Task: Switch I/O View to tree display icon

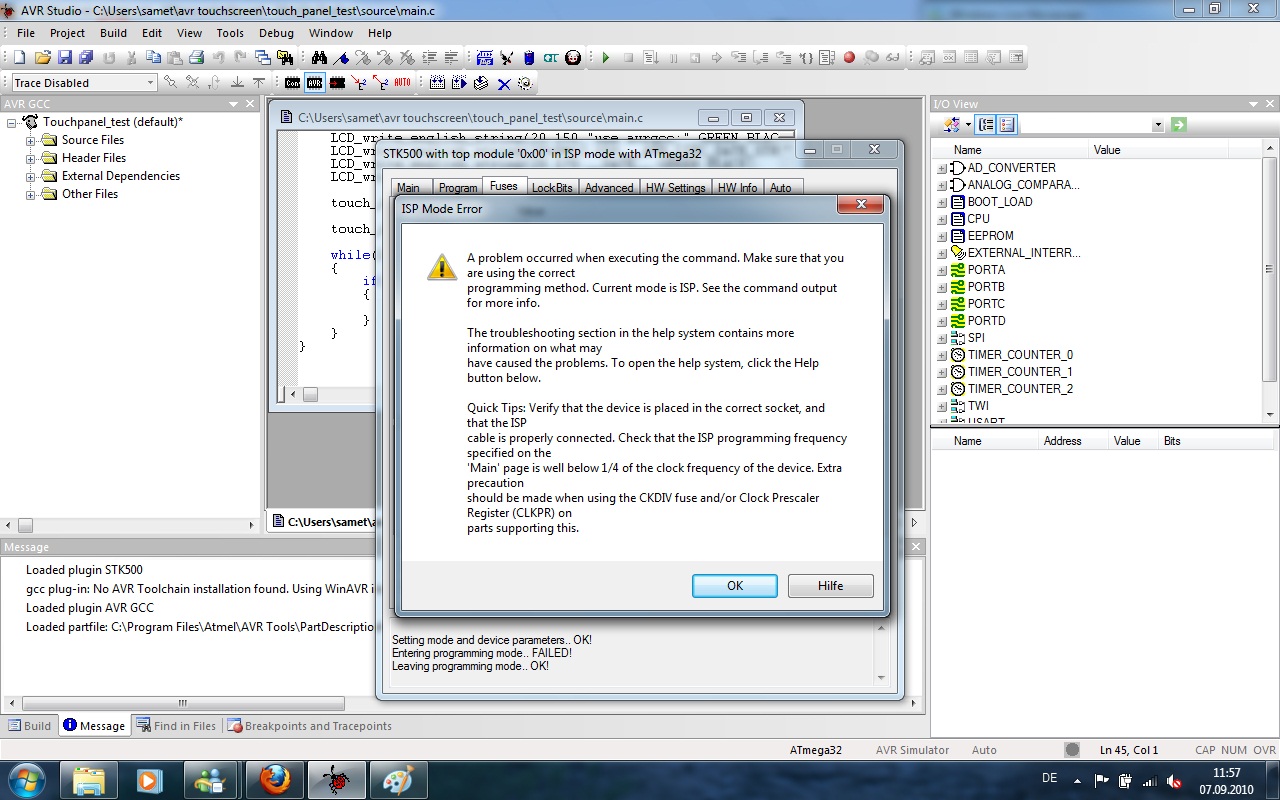Action: click(986, 125)
